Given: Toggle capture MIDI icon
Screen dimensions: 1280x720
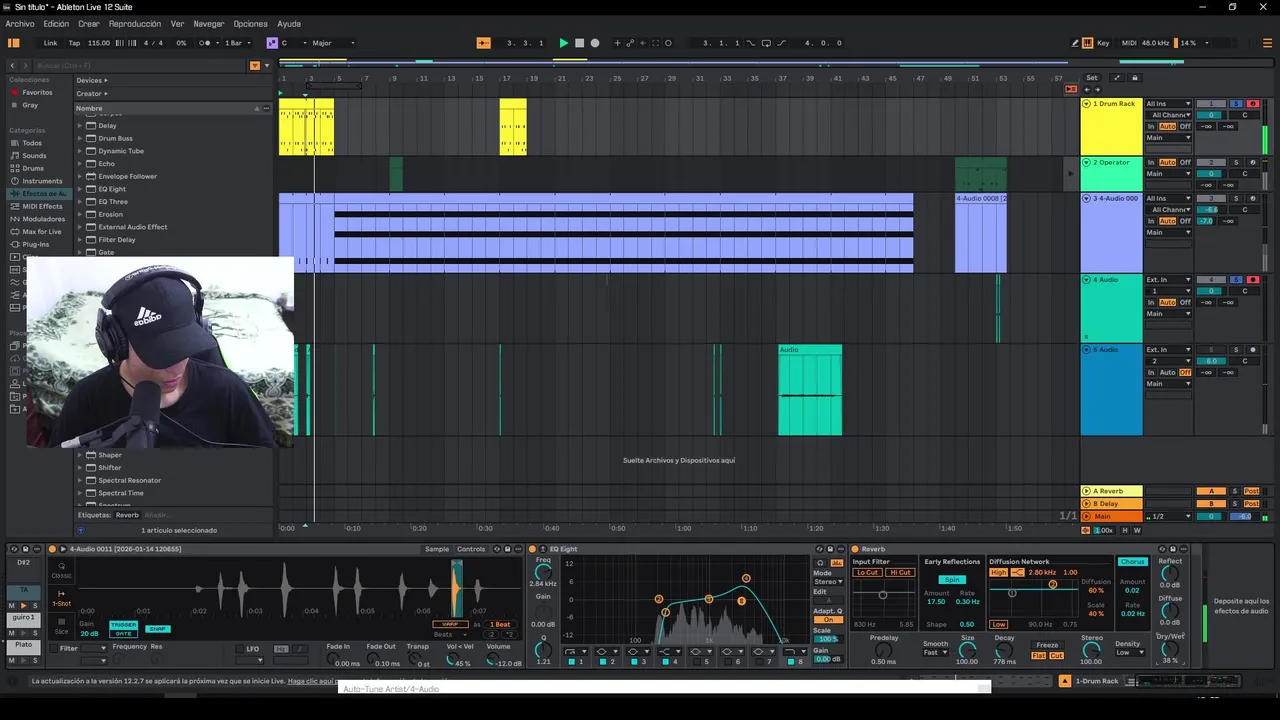Looking at the screenshot, I should pos(656,43).
